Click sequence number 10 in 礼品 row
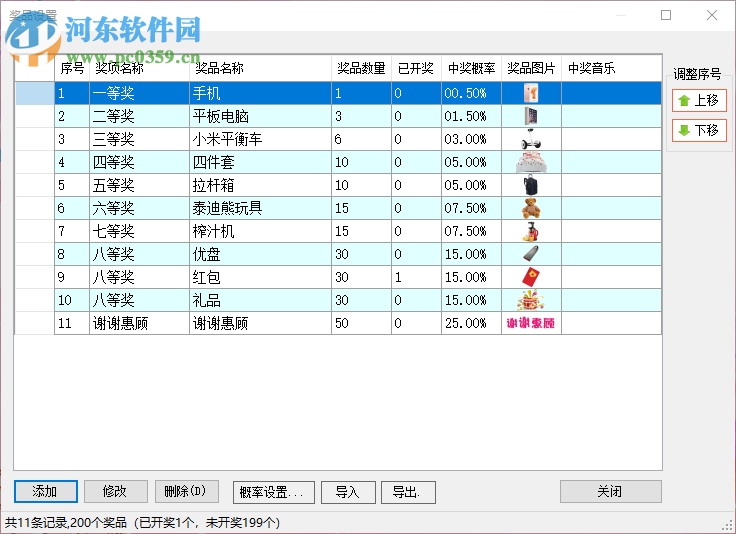 pos(72,300)
